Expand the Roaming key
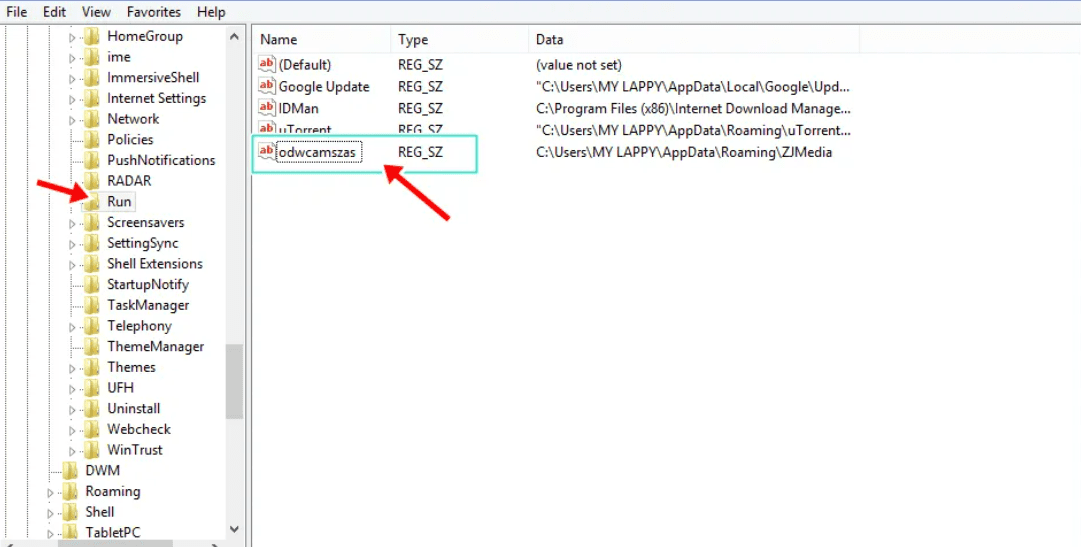Screen dimensions: 1081x547 (50, 493)
